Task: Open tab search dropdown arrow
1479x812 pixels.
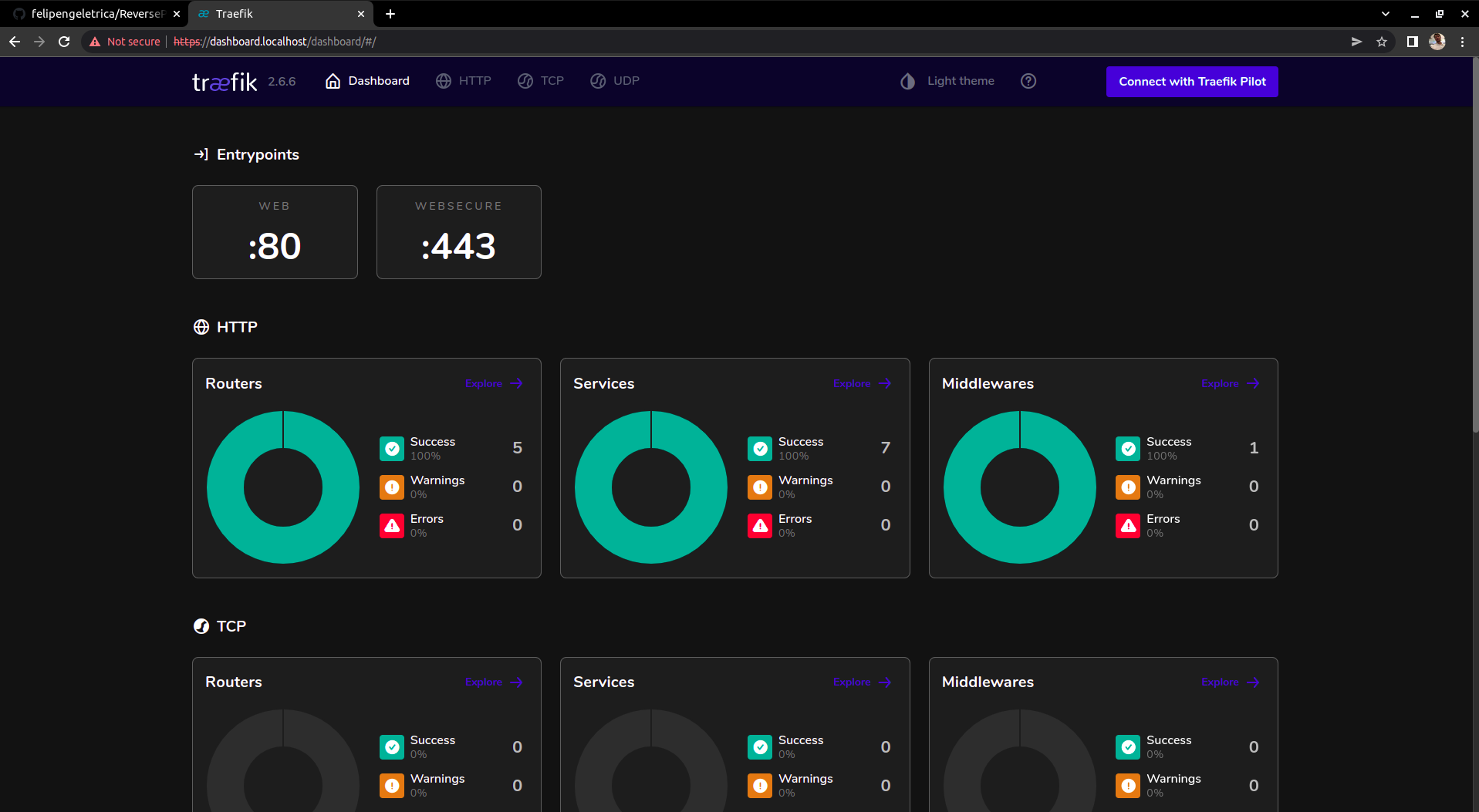Action: [1386, 14]
